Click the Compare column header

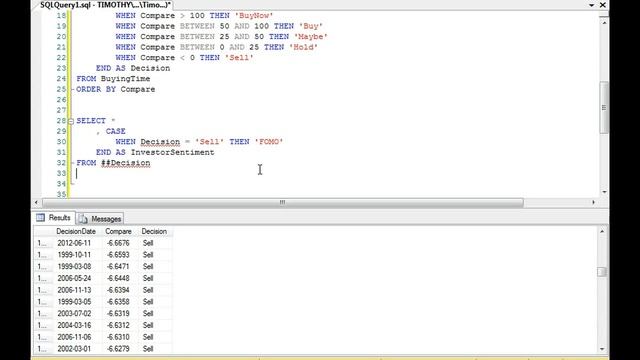coord(118,231)
